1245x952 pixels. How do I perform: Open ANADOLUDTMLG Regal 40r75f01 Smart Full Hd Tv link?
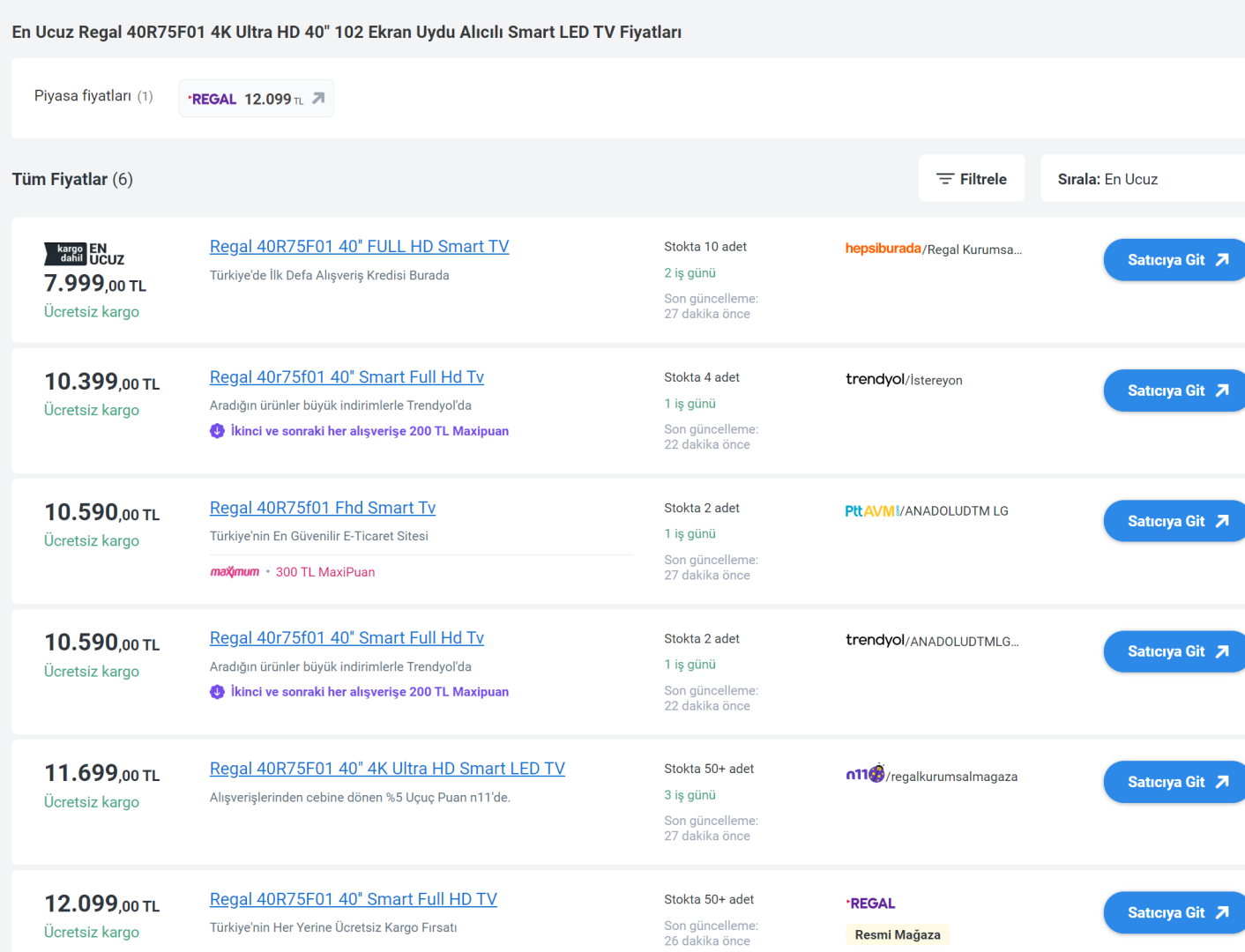347,638
